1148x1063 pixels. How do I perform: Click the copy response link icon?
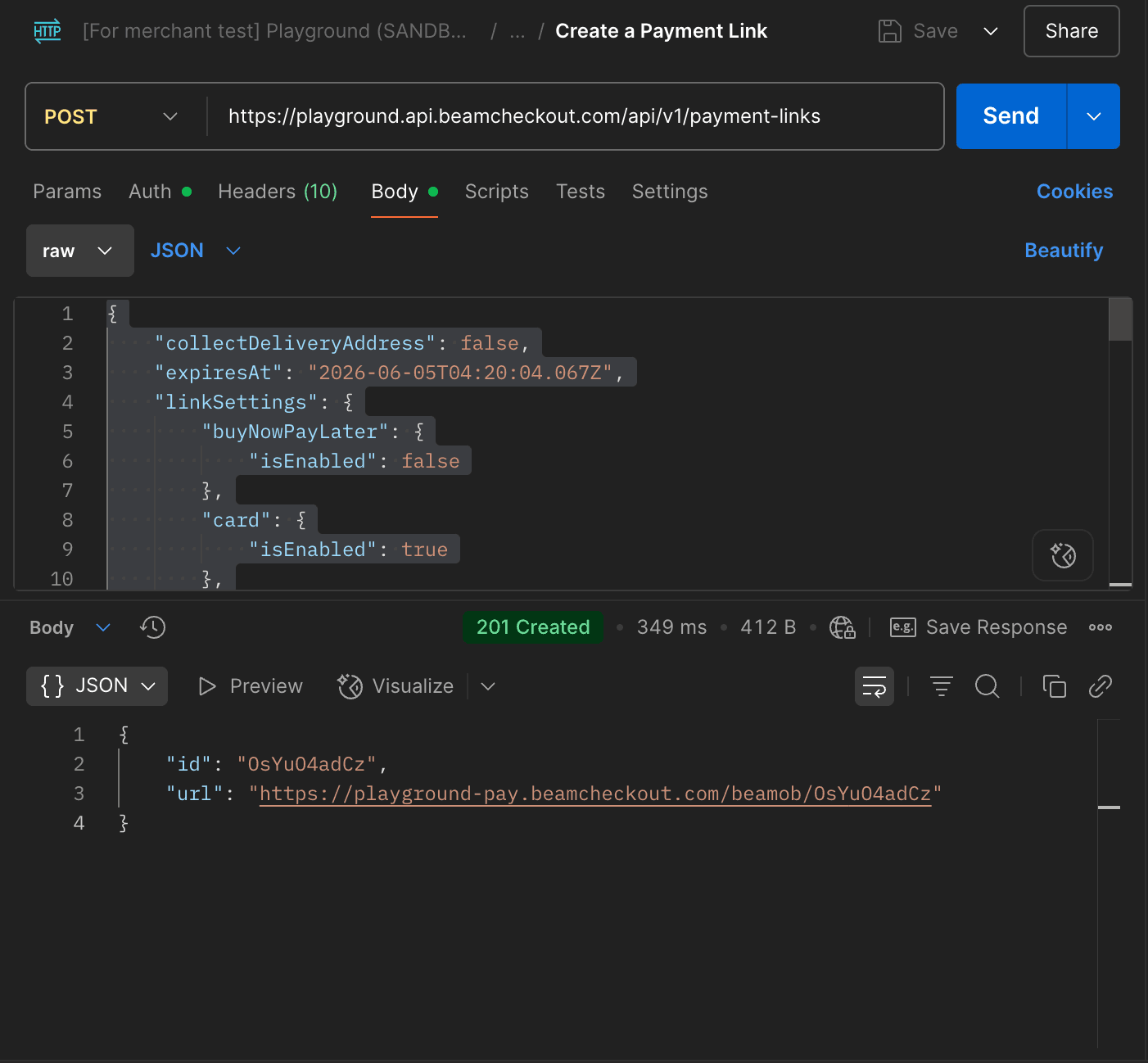point(1100,686)
